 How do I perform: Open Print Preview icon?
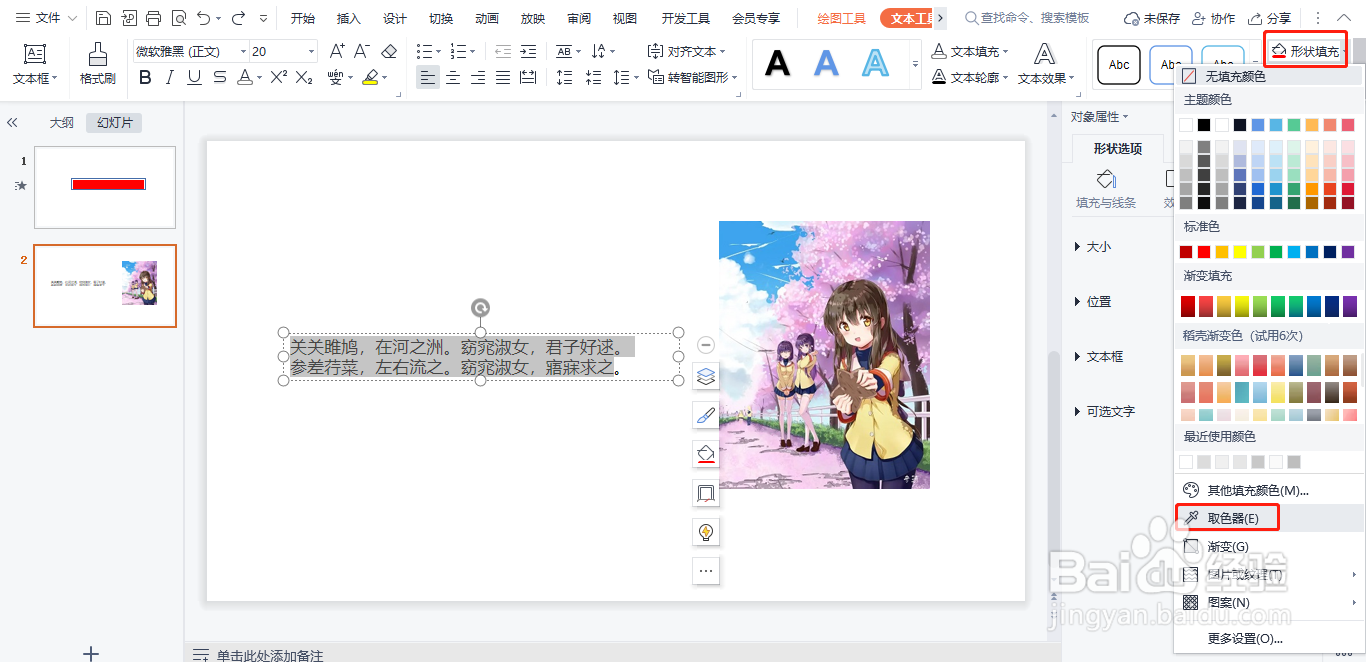(x=178, y=18)
